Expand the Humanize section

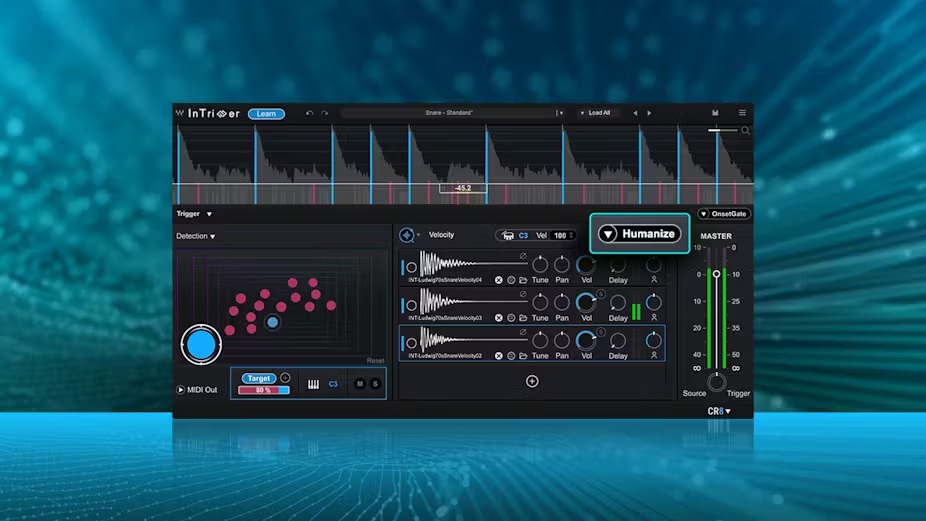pyautogui.click(x=640, y=234)
